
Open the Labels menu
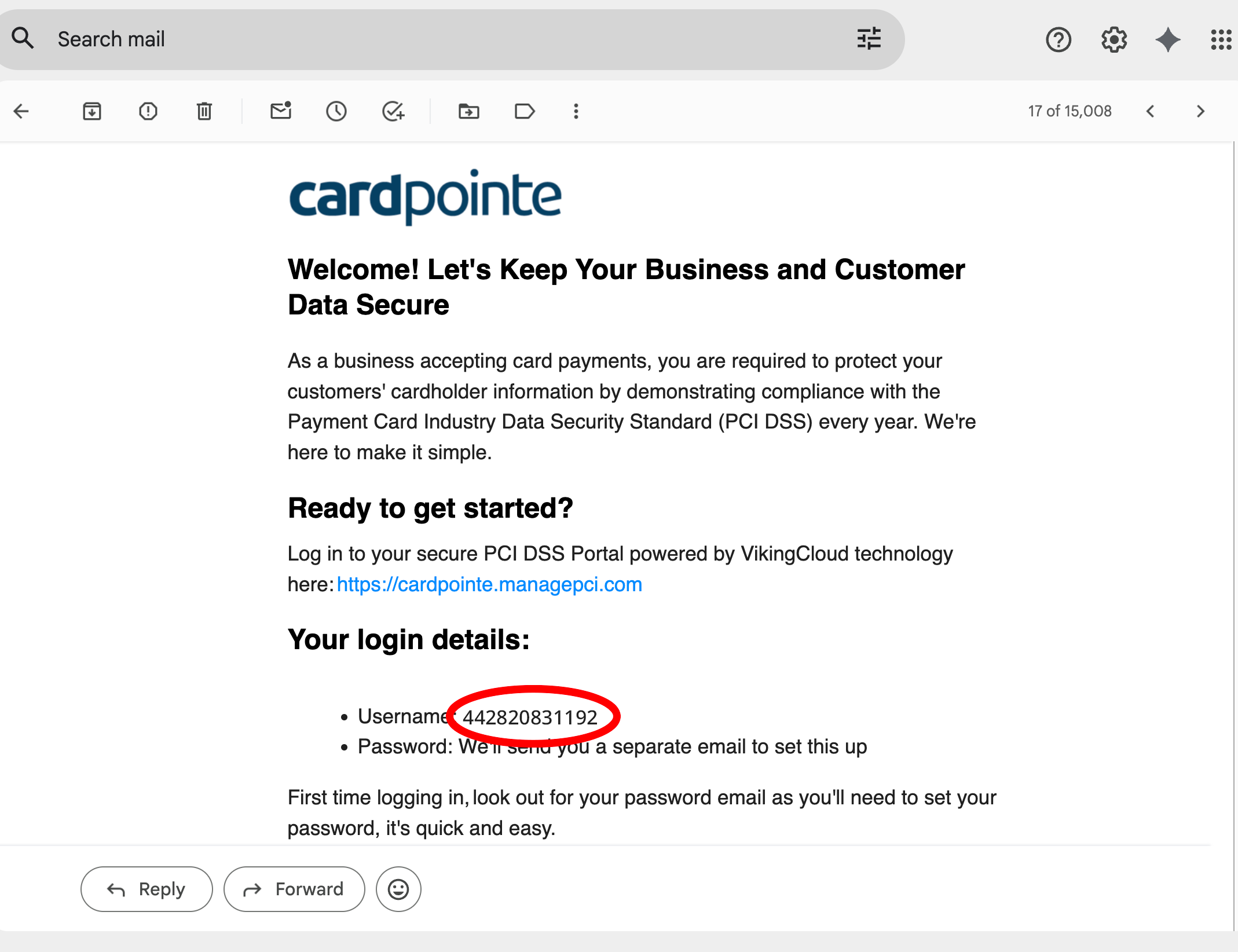click(x=525, y=111)
